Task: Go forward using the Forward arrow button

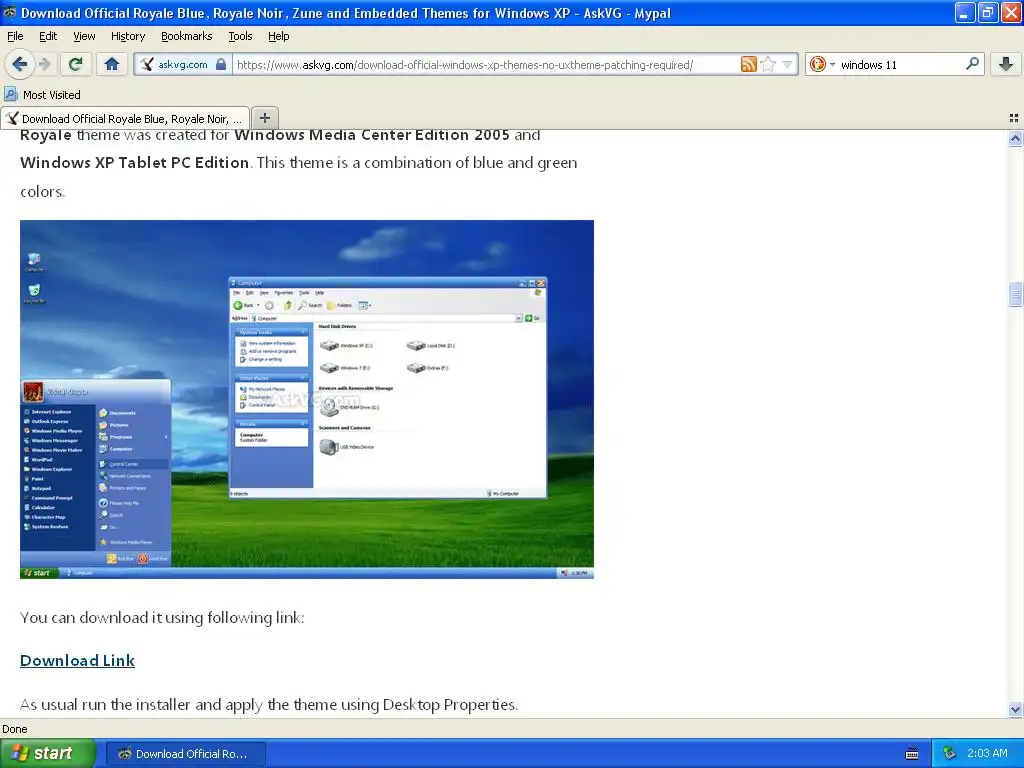Action: 44,64
